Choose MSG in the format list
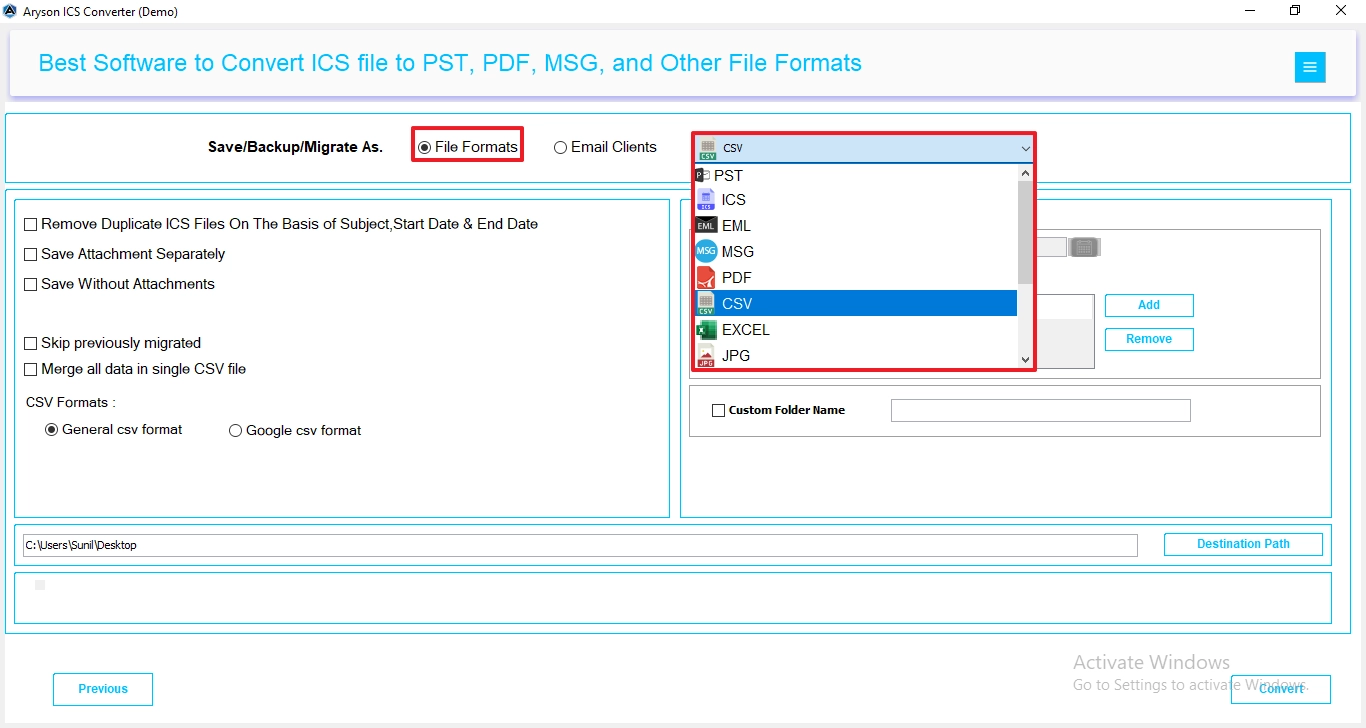The image size is (1366, 728). [856, 252]
